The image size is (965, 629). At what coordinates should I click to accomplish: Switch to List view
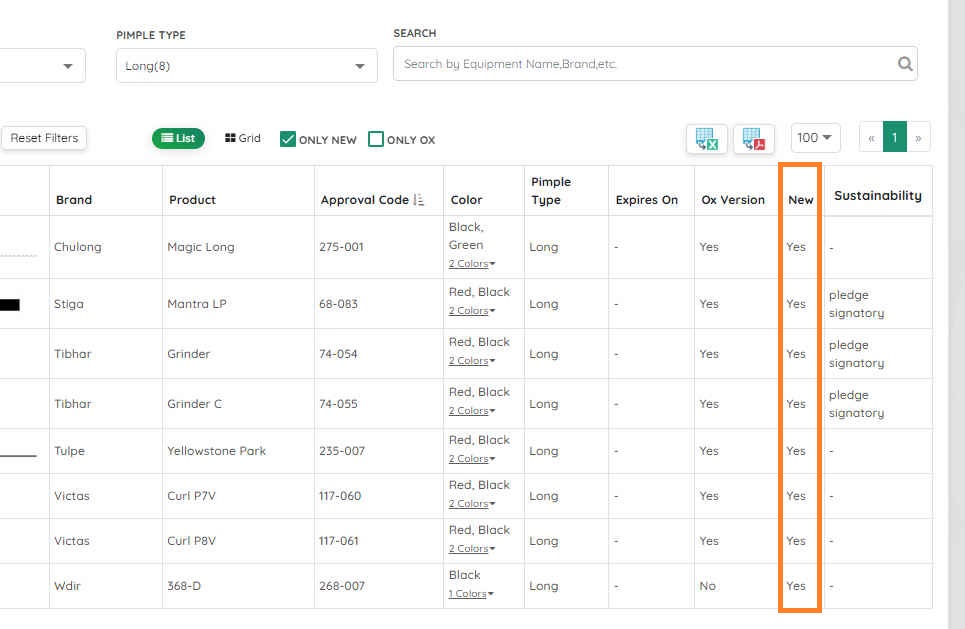[x=178, y=138]
